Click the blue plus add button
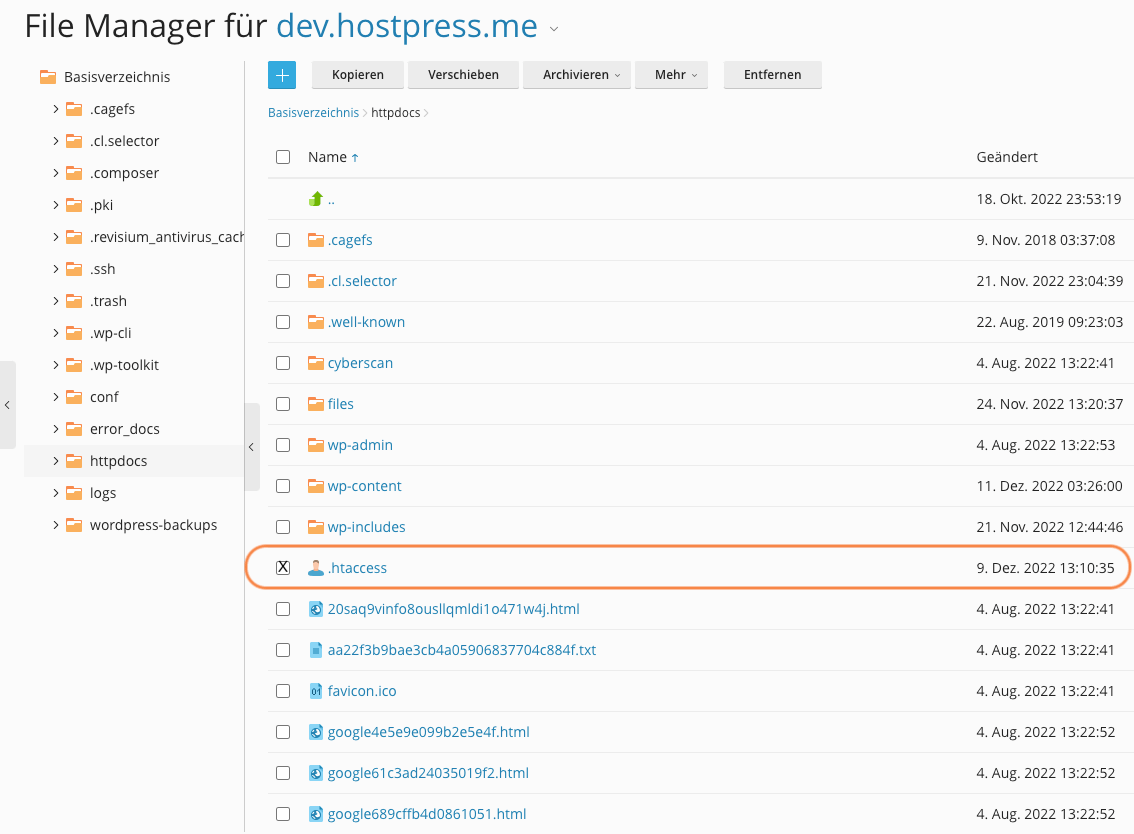This screenshot has height=834, width=1134. pyautogui.click(x=282, y=75)
